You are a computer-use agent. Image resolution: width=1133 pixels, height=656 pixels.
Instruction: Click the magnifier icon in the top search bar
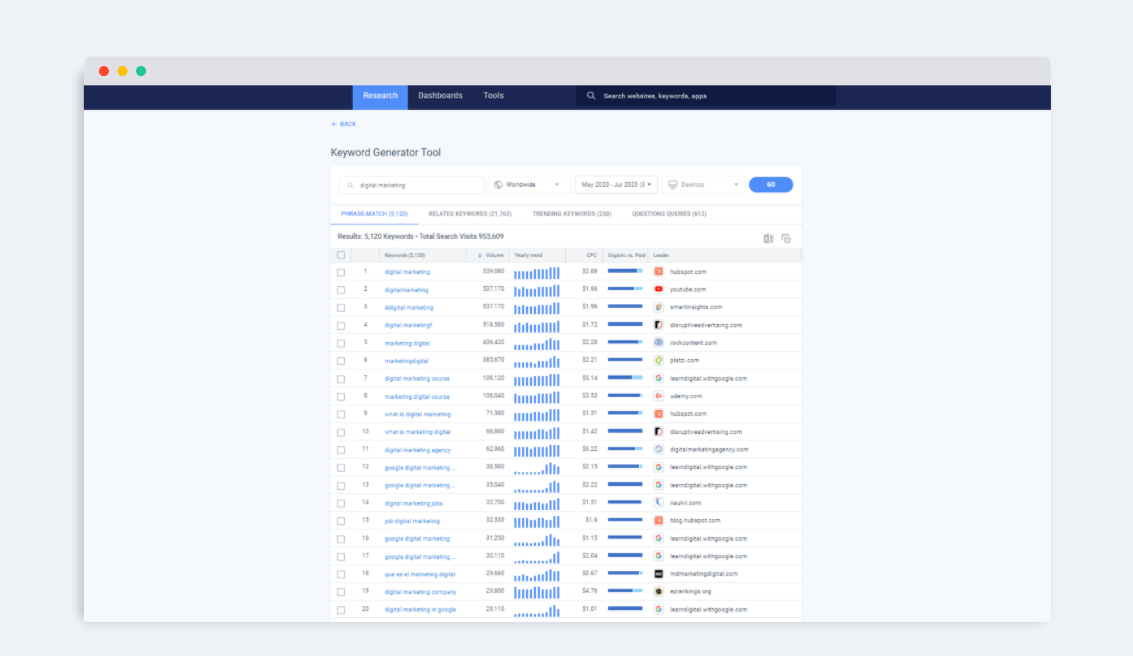[x=591, y=95]
